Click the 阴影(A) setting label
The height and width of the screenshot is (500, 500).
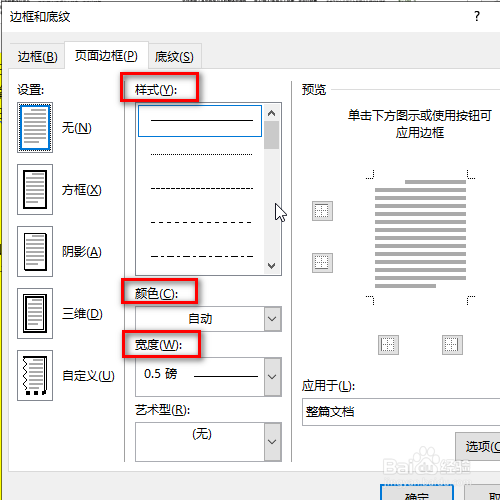pyautogui.click(x=82, y=252)
